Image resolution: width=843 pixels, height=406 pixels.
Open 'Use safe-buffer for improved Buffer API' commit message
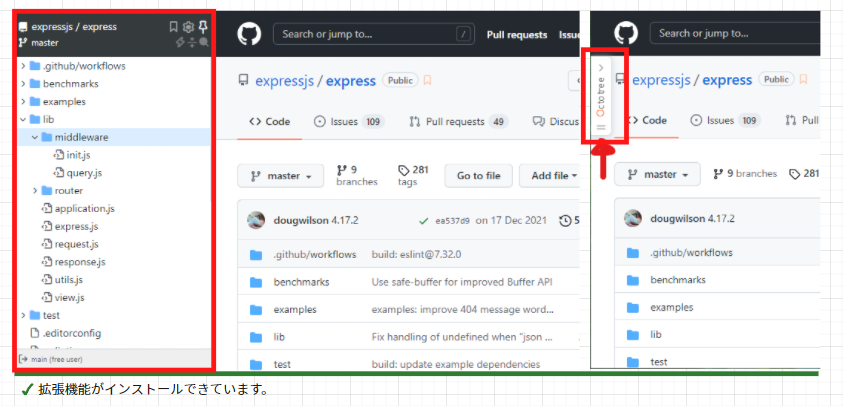click(462, 282)
